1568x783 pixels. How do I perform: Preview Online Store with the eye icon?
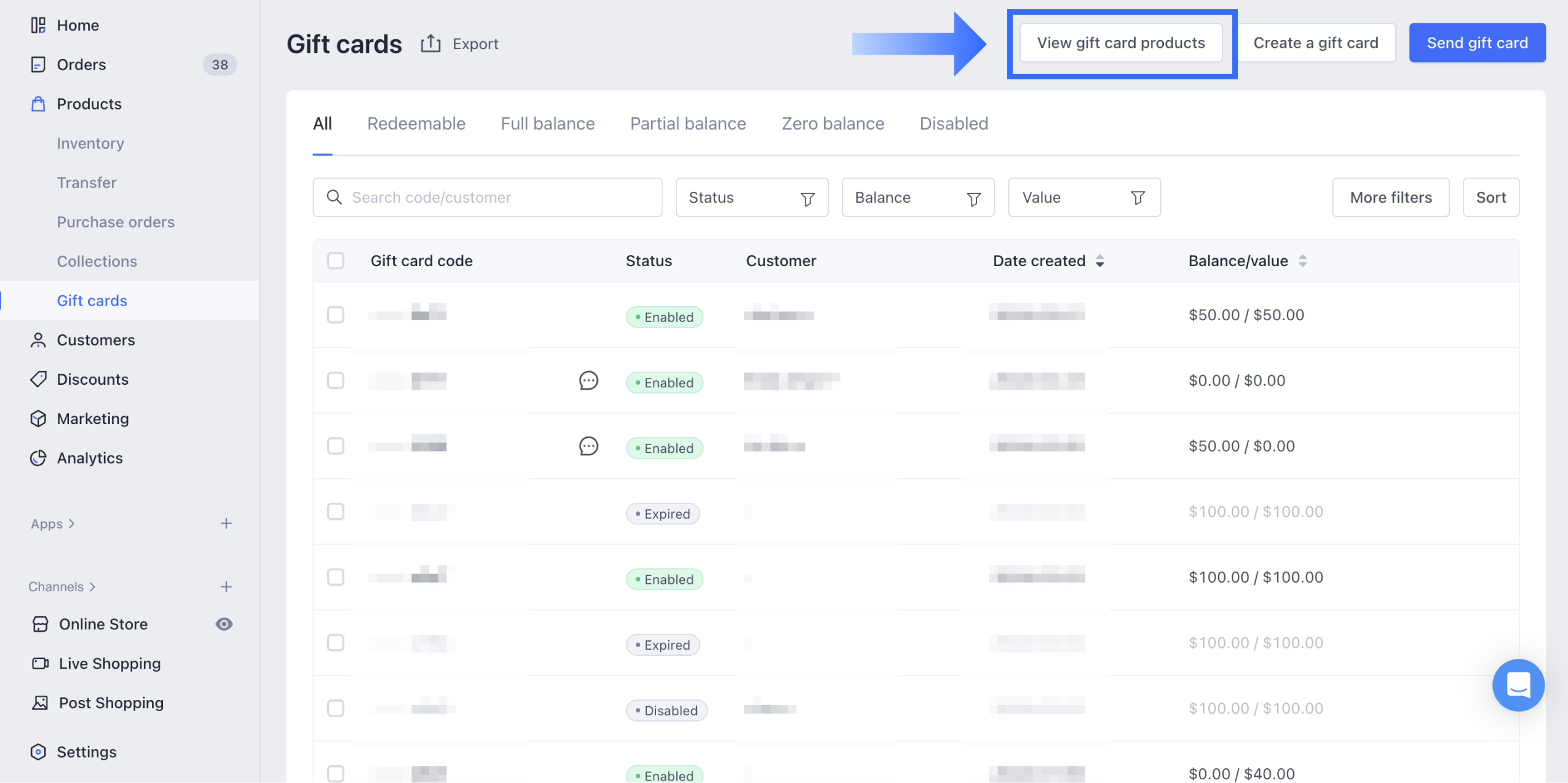(x=224, y=624)
